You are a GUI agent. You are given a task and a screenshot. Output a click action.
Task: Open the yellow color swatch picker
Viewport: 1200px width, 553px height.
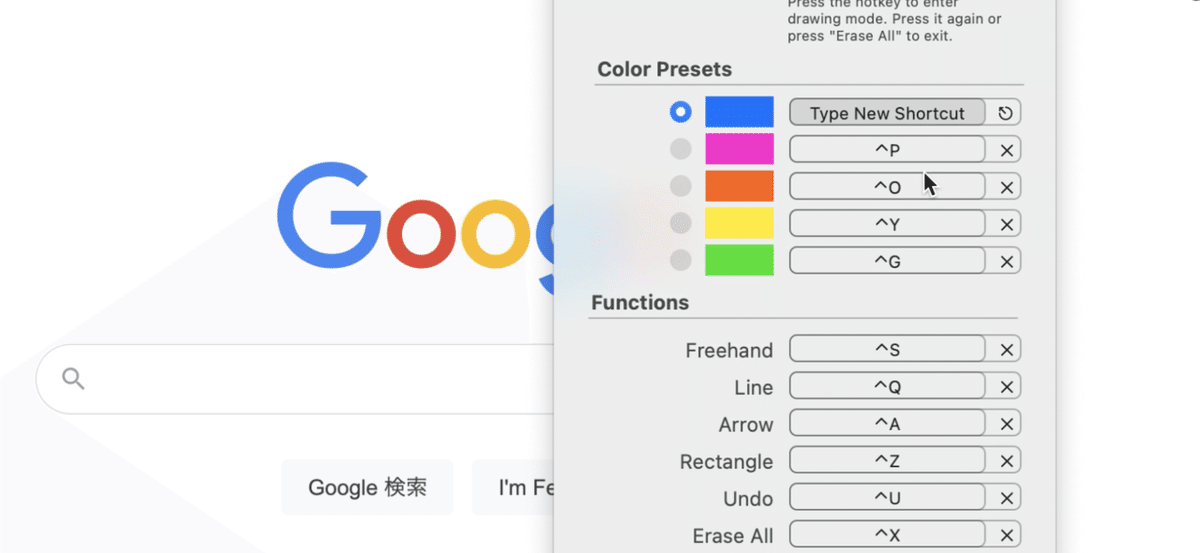pos(739,223)
